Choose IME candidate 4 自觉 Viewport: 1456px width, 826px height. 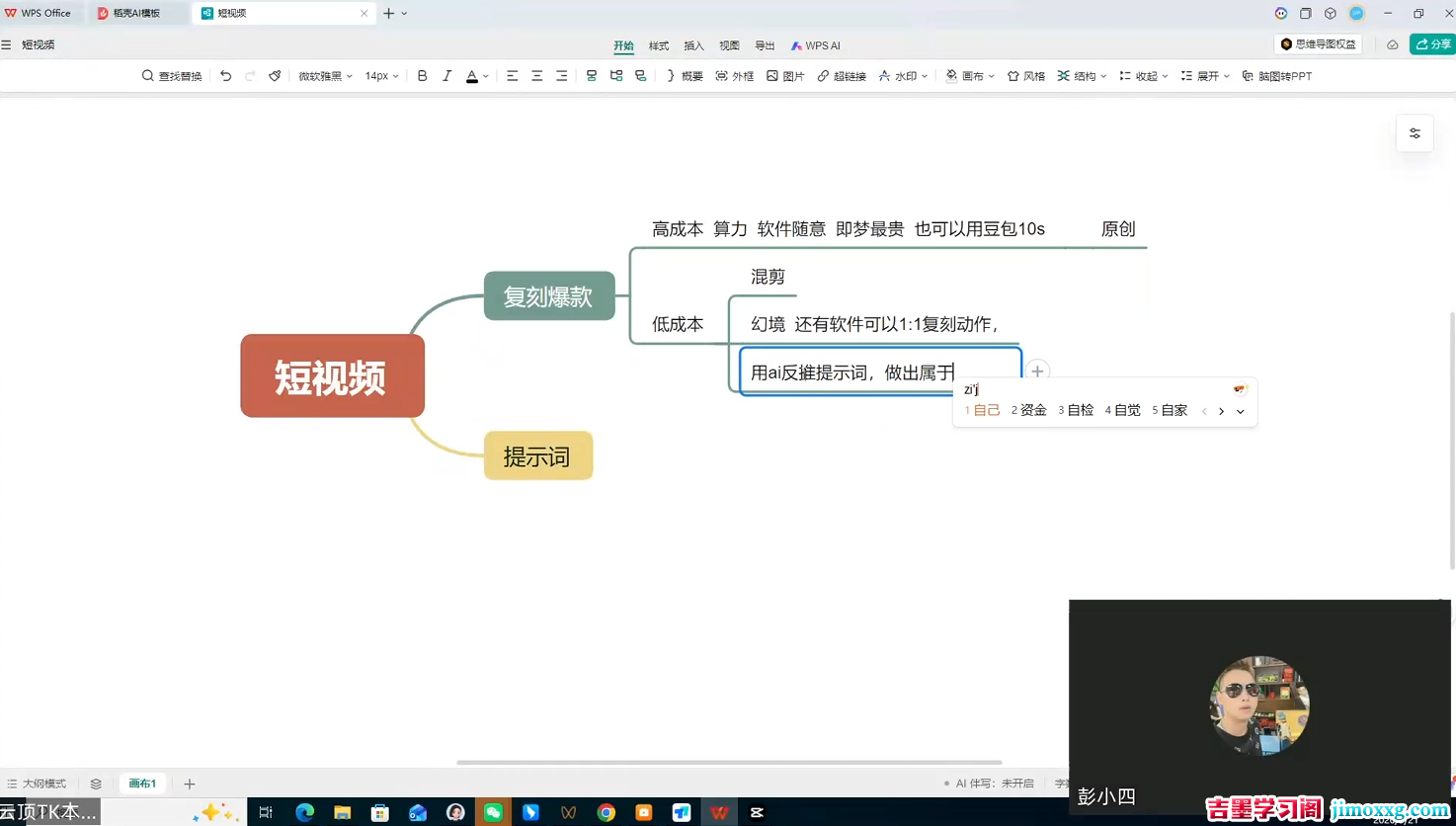pos(1122,410)
